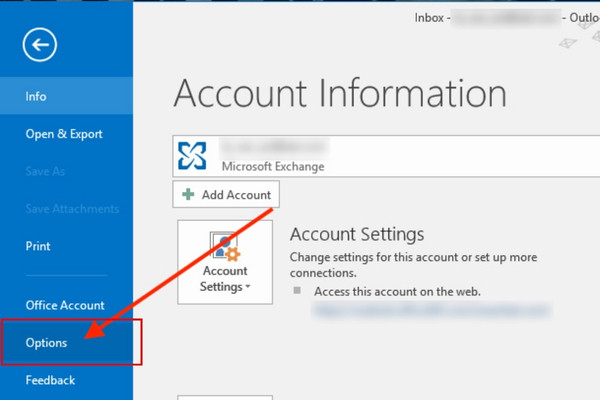This screenshot has height=400, width=600.
Task: Choose Save As in the sidebar
Action: [x=67, y=171]
